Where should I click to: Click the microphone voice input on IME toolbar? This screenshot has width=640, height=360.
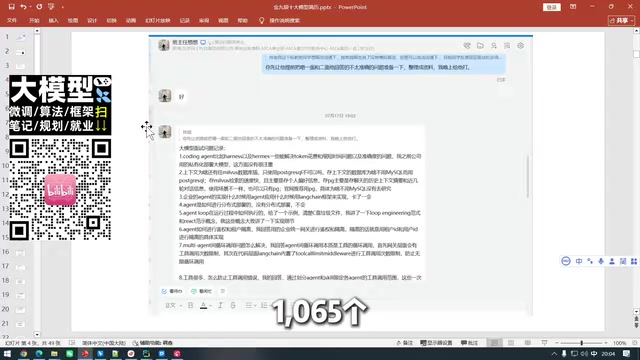pyautogui.click(x=601, y=261)
